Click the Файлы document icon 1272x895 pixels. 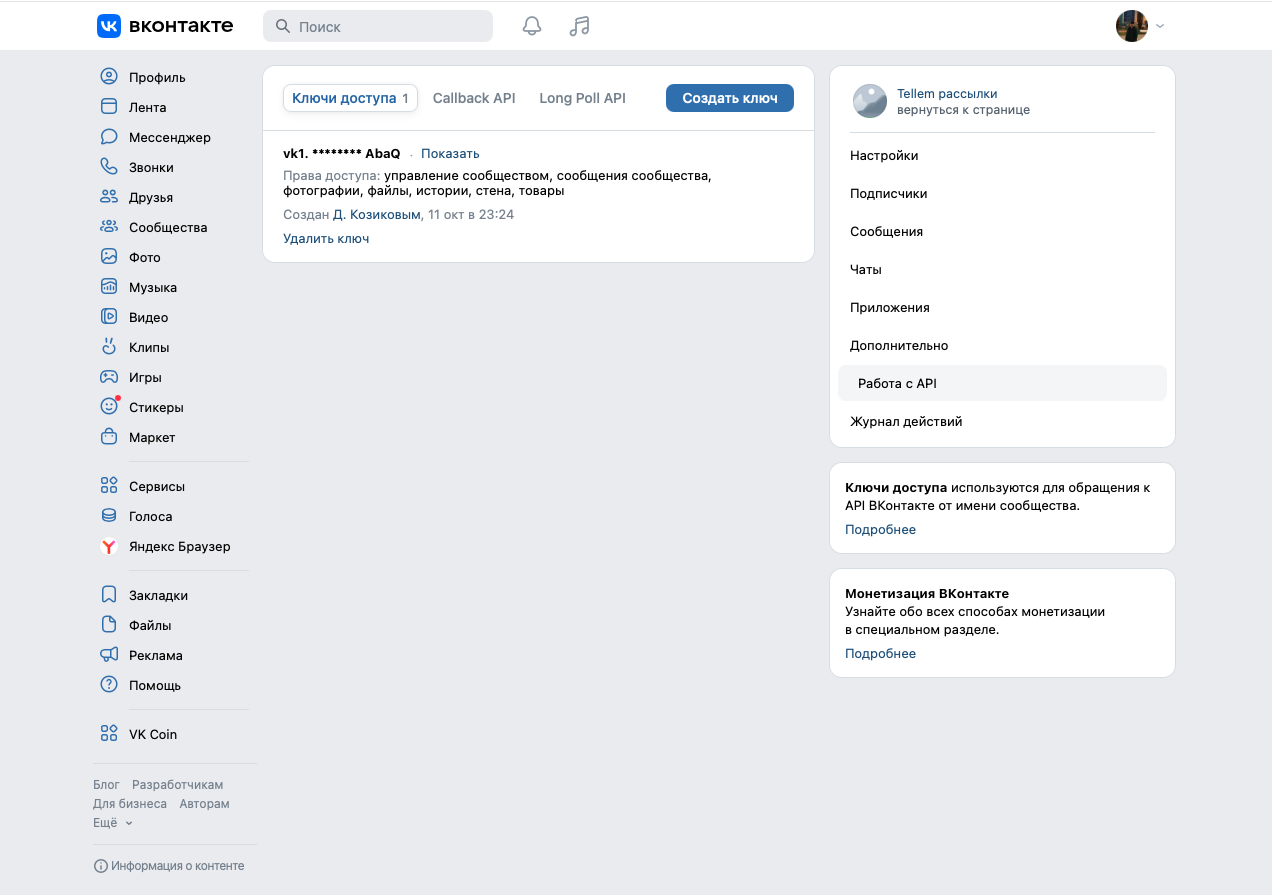[x=109, y=625]
